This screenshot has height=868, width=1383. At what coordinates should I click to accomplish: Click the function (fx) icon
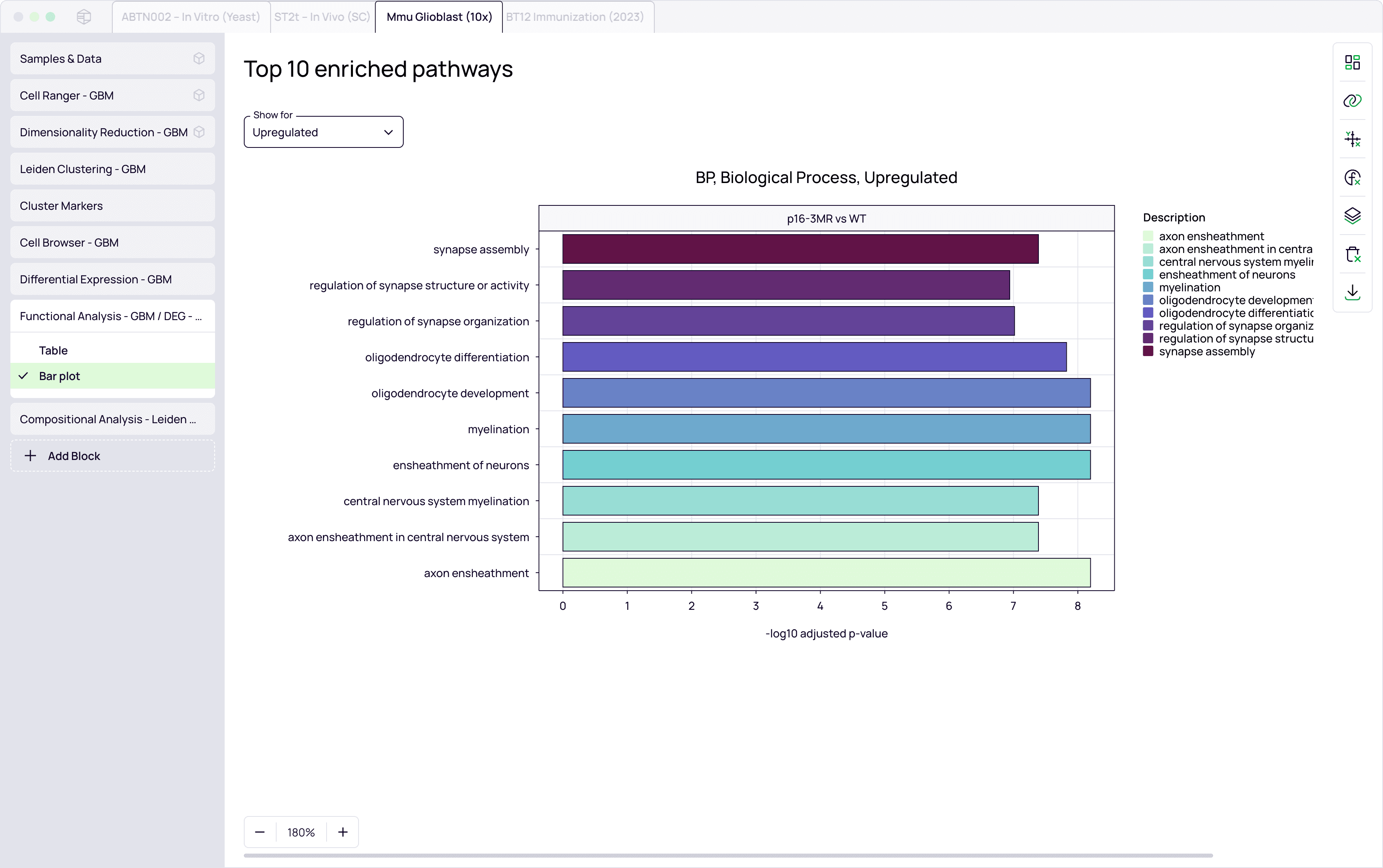tap(1352, 177)
